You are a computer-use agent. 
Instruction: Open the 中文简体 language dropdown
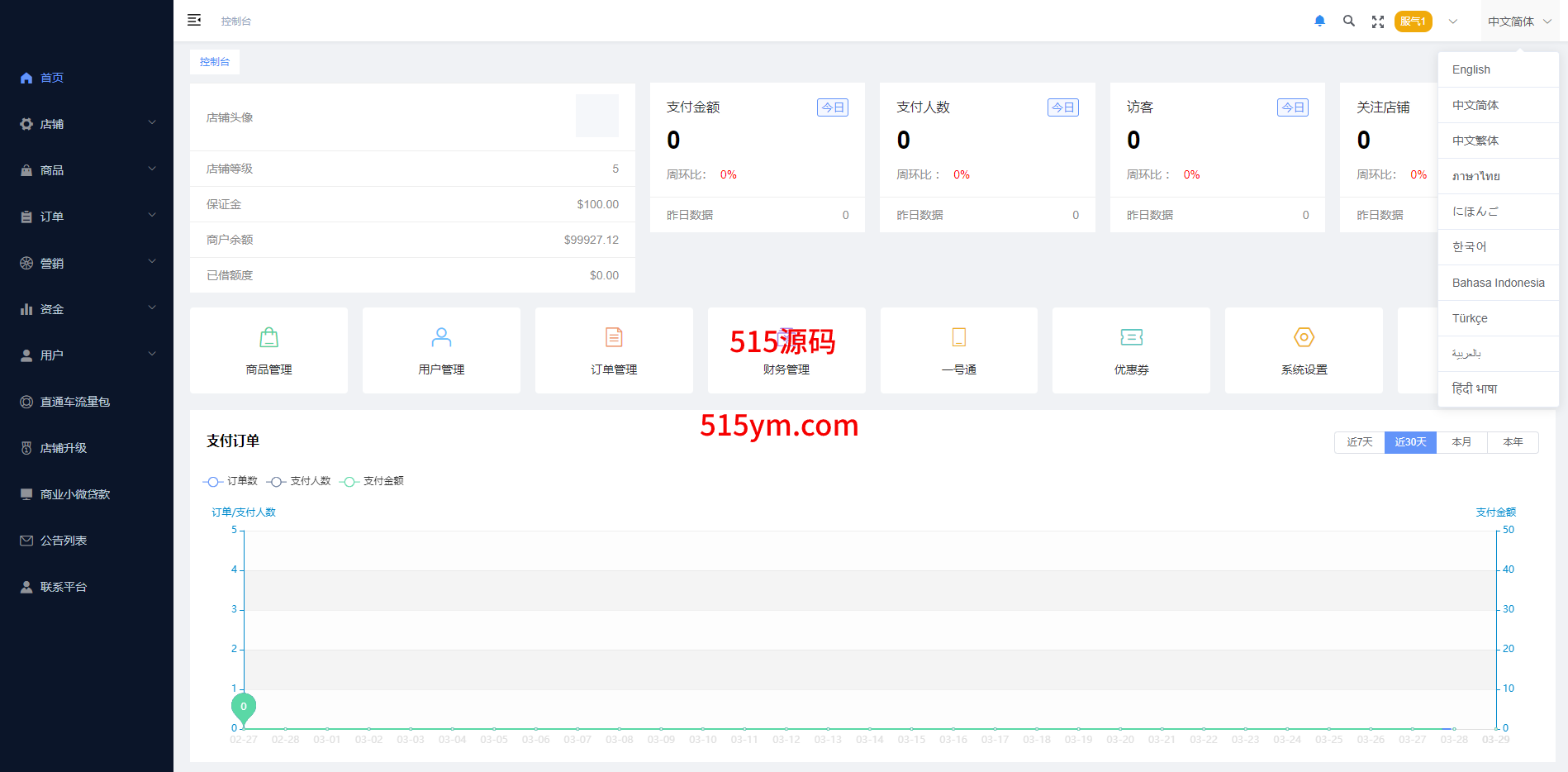click(1518, 21)
